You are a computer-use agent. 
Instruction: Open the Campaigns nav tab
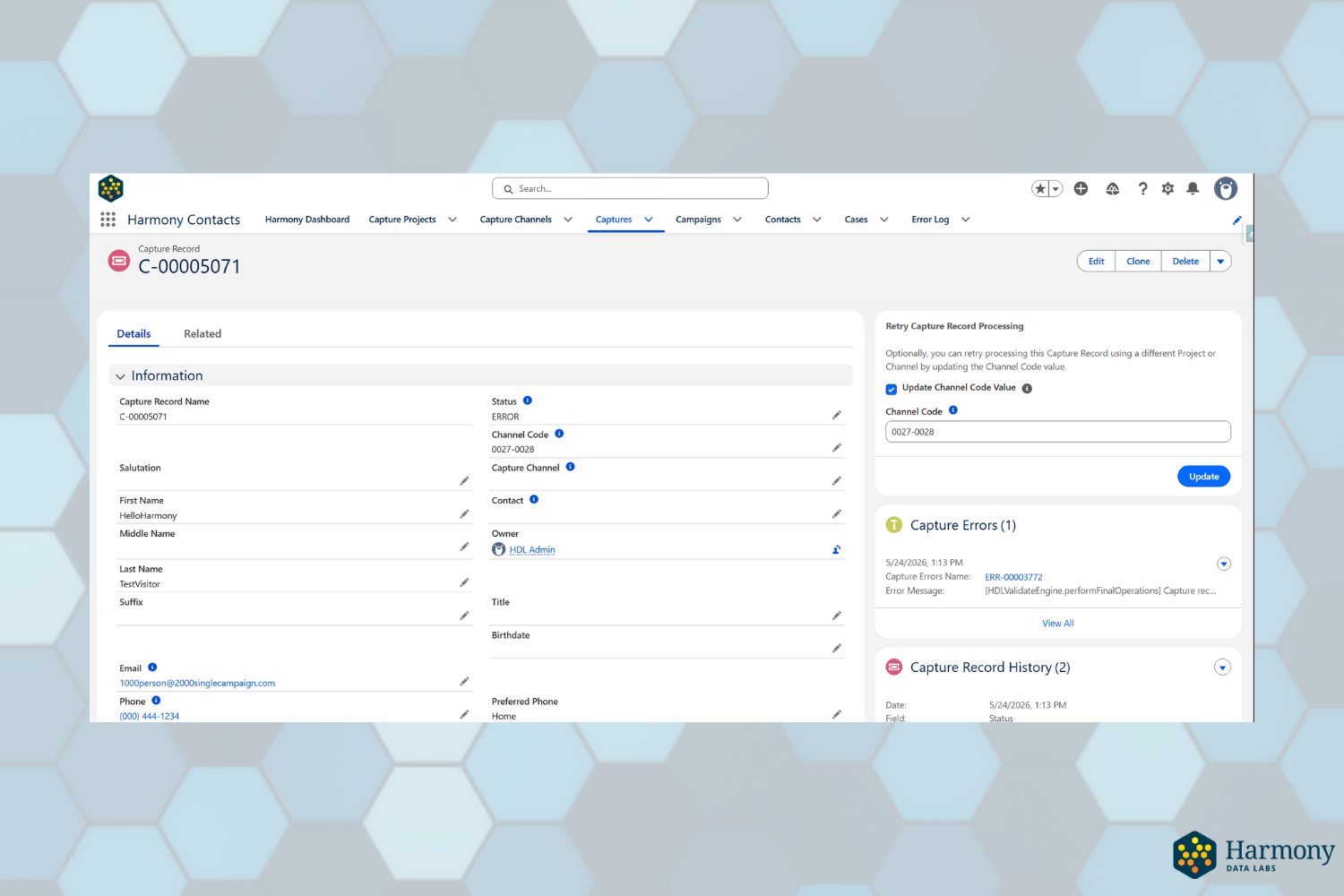698,220
